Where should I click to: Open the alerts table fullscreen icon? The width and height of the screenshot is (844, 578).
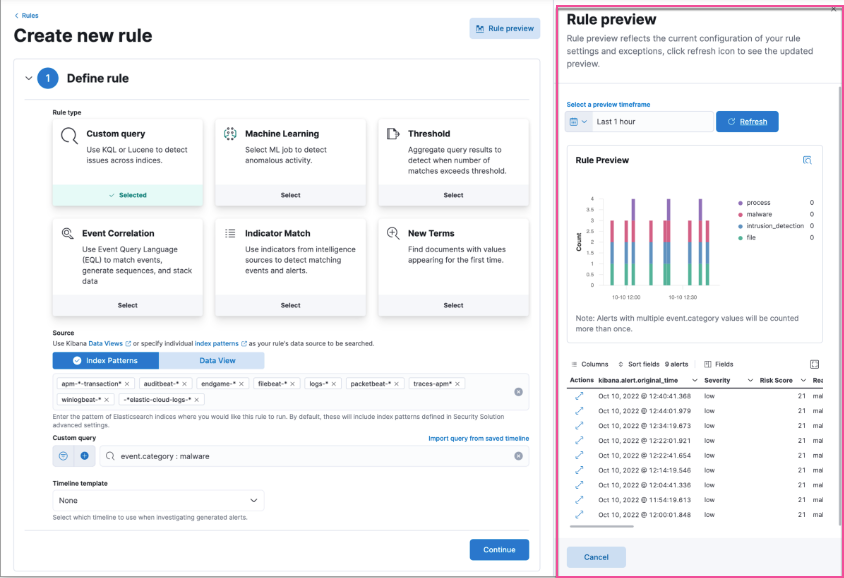click(x=816, y=364)
